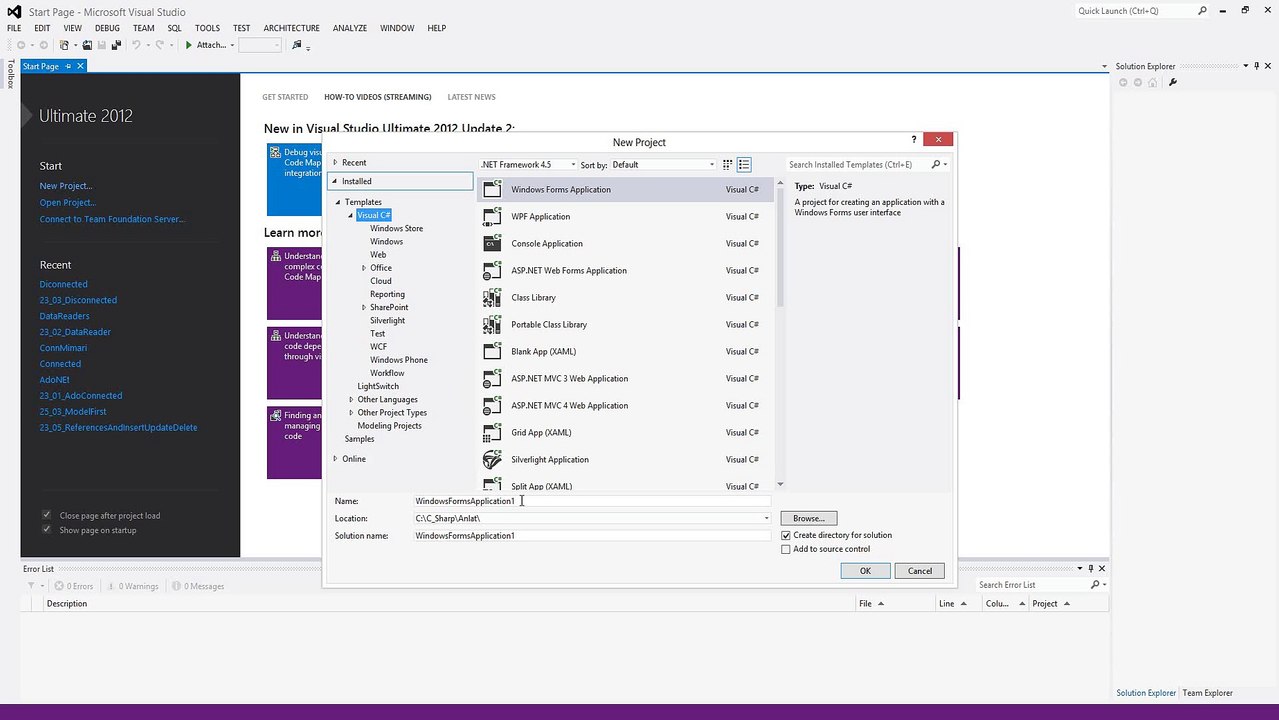The image size is (1279, 720).
Task: Click the Undo toolbar icon
Action: [136, 45]
